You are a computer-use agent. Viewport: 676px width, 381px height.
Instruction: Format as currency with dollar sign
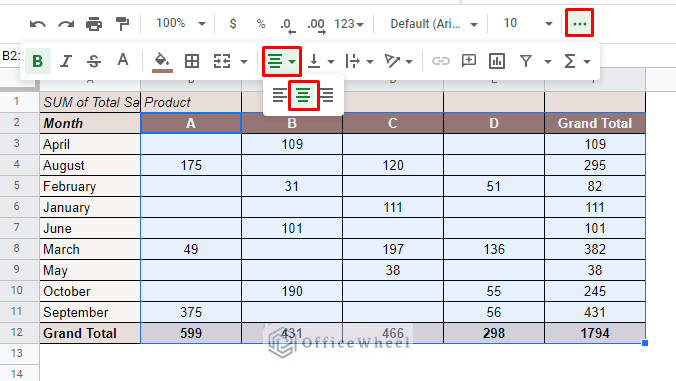tap(233, 24)
